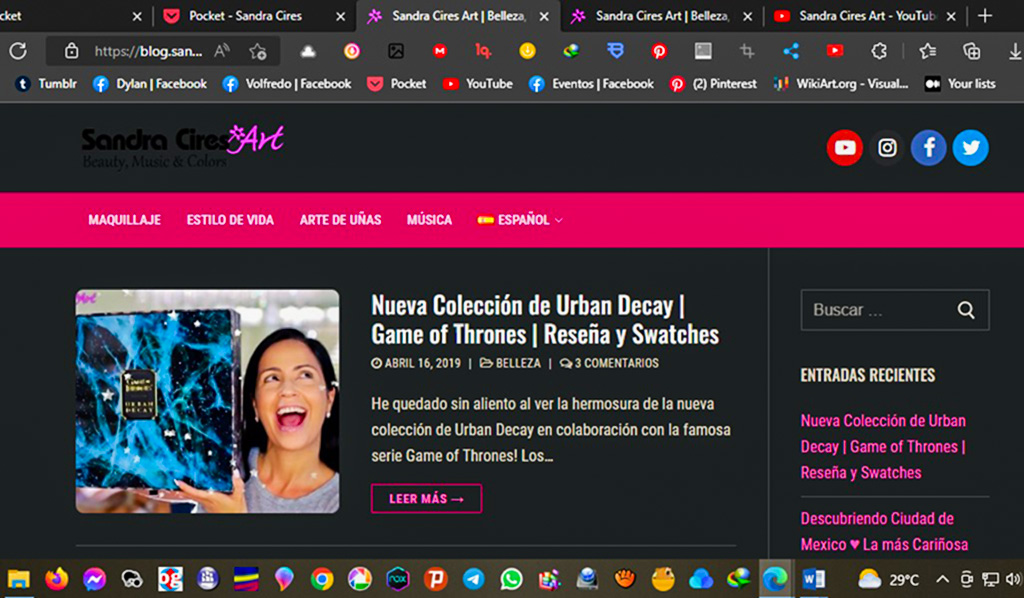
Task: Open the YouTube icon in the site header
Action: click(845, 147)
